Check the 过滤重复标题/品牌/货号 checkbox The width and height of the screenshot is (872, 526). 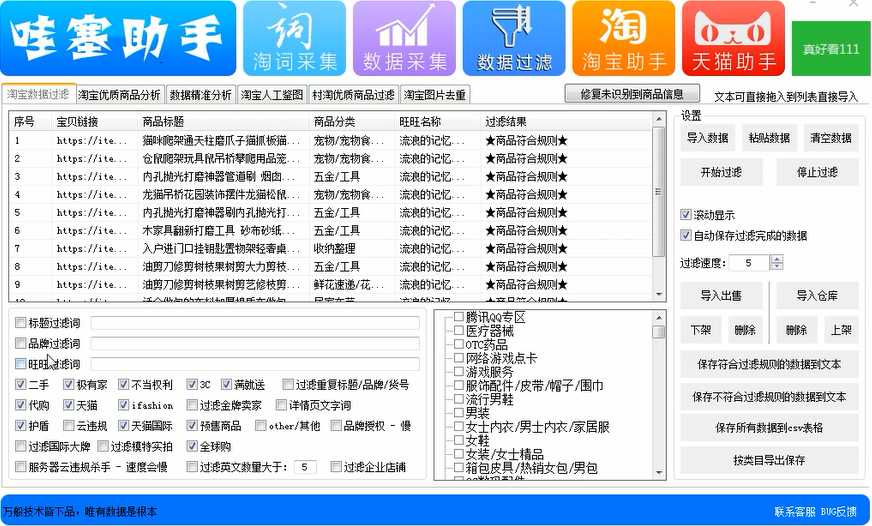click(x=288, y=384)
